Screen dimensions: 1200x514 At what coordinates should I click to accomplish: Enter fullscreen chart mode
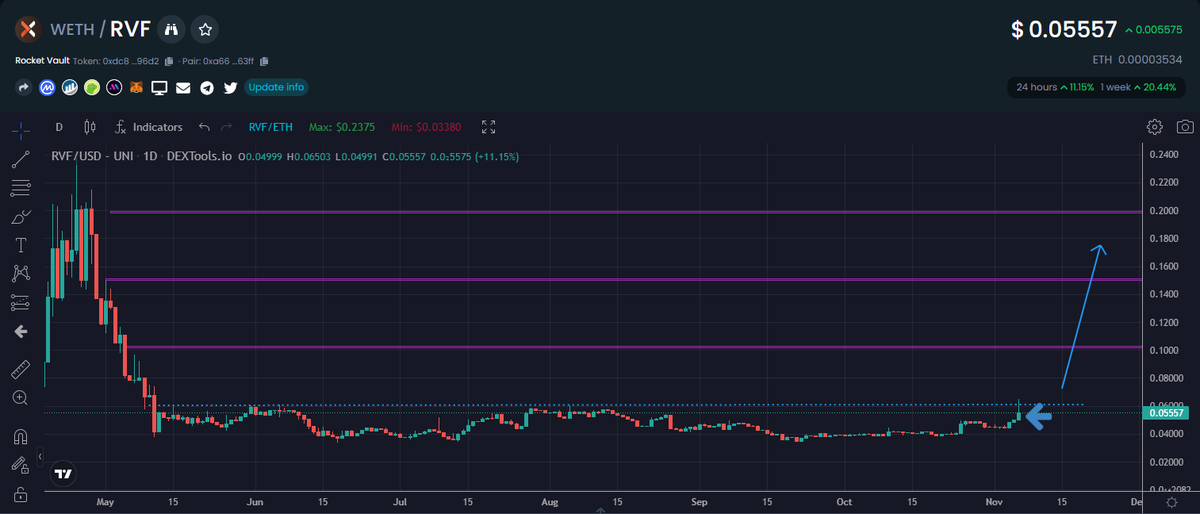489,127
